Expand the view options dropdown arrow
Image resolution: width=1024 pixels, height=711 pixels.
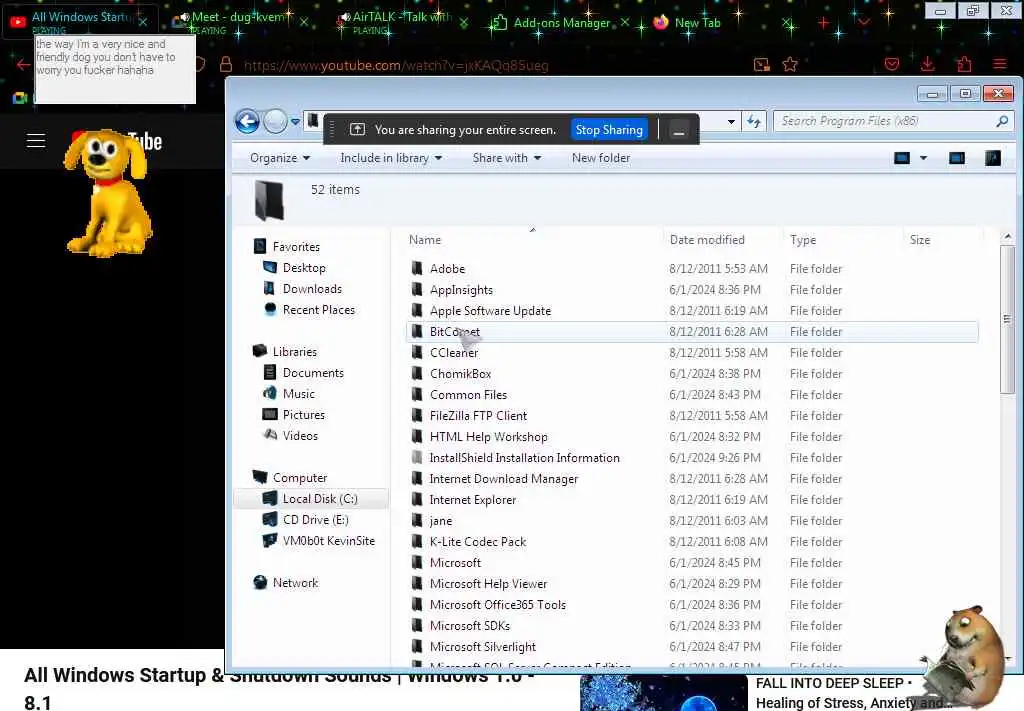(x=923, y=158)
